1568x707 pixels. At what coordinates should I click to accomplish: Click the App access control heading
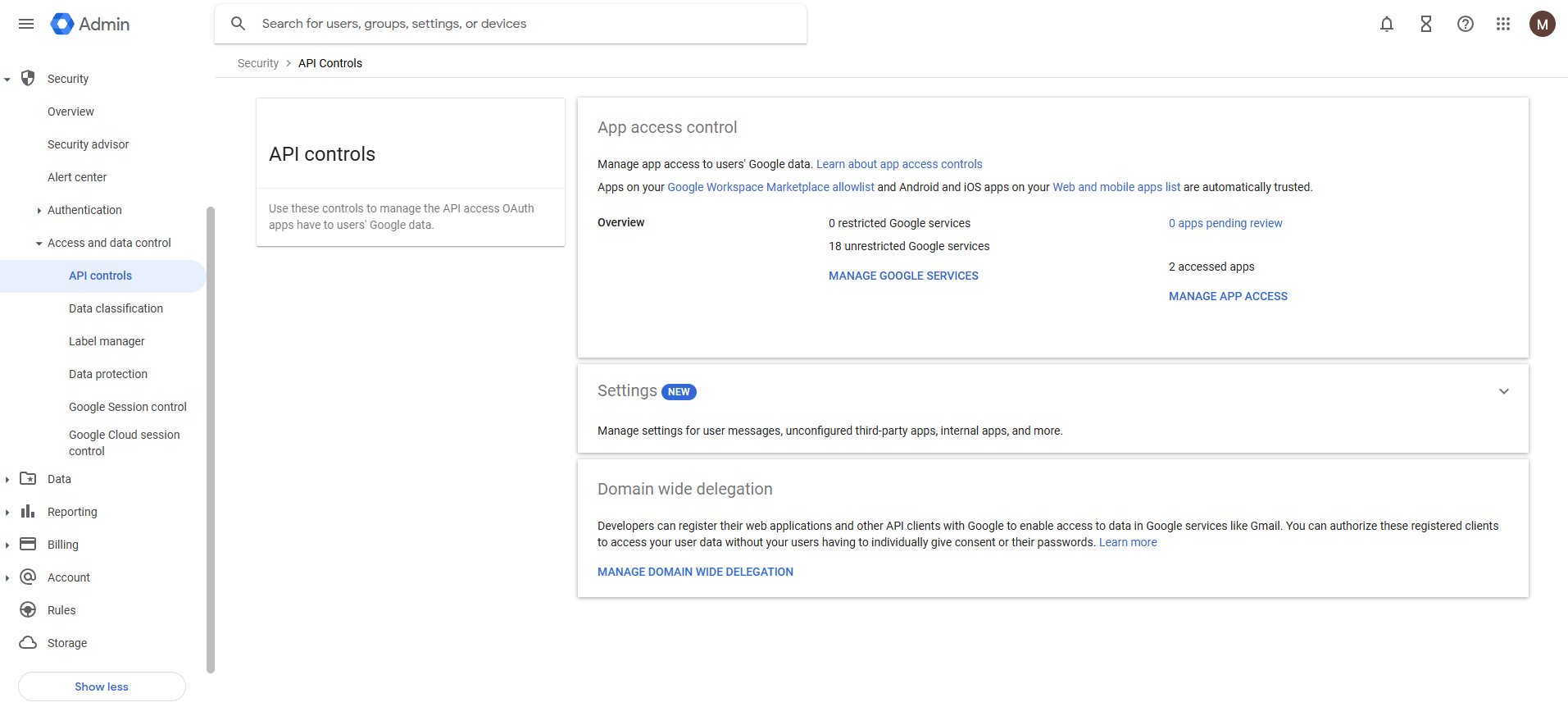(667, 127)
